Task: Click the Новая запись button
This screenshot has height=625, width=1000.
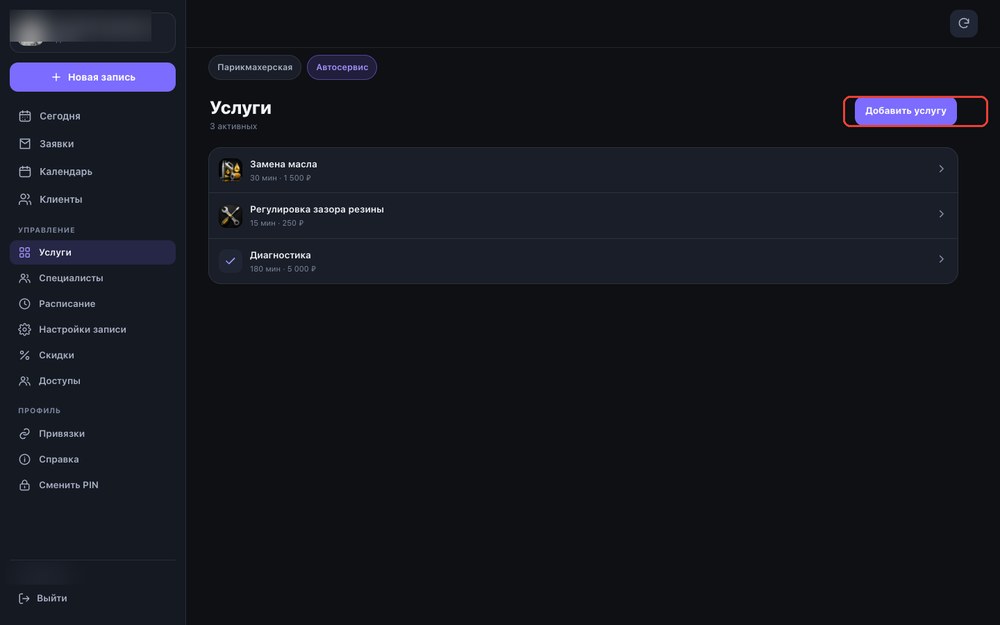Action: tap(92, 77)
